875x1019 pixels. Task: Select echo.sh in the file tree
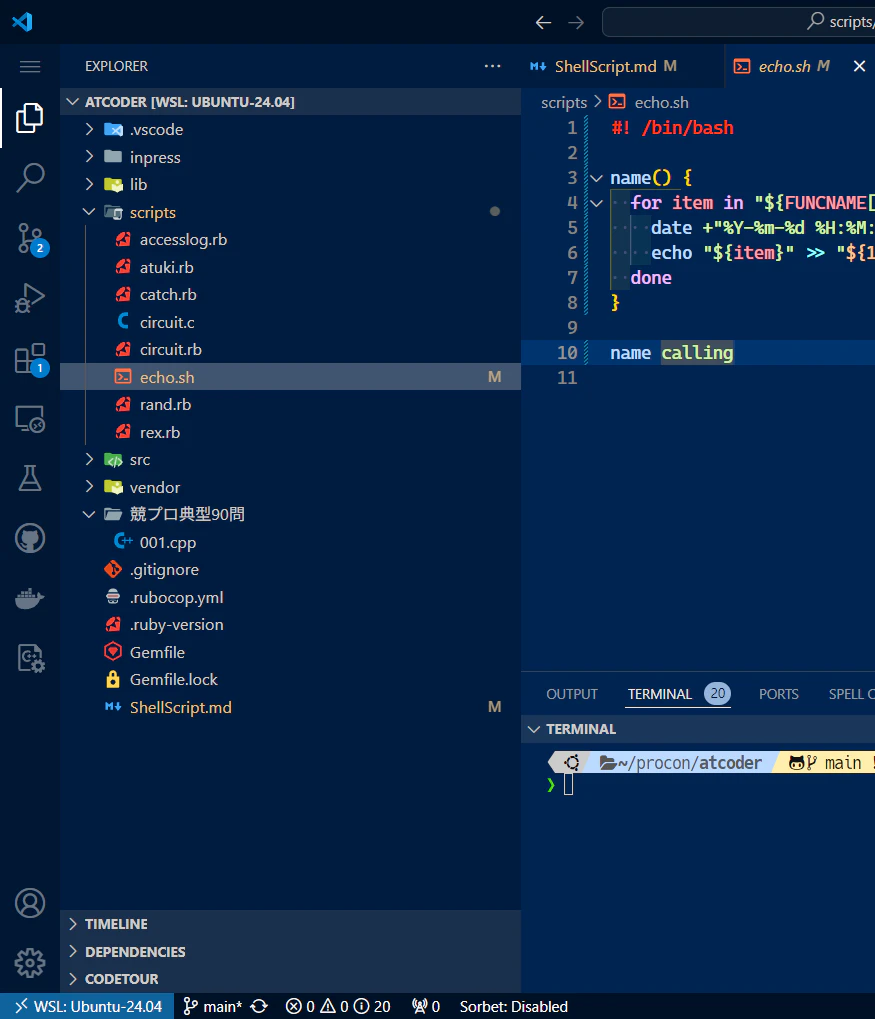(x=291, y=377)
